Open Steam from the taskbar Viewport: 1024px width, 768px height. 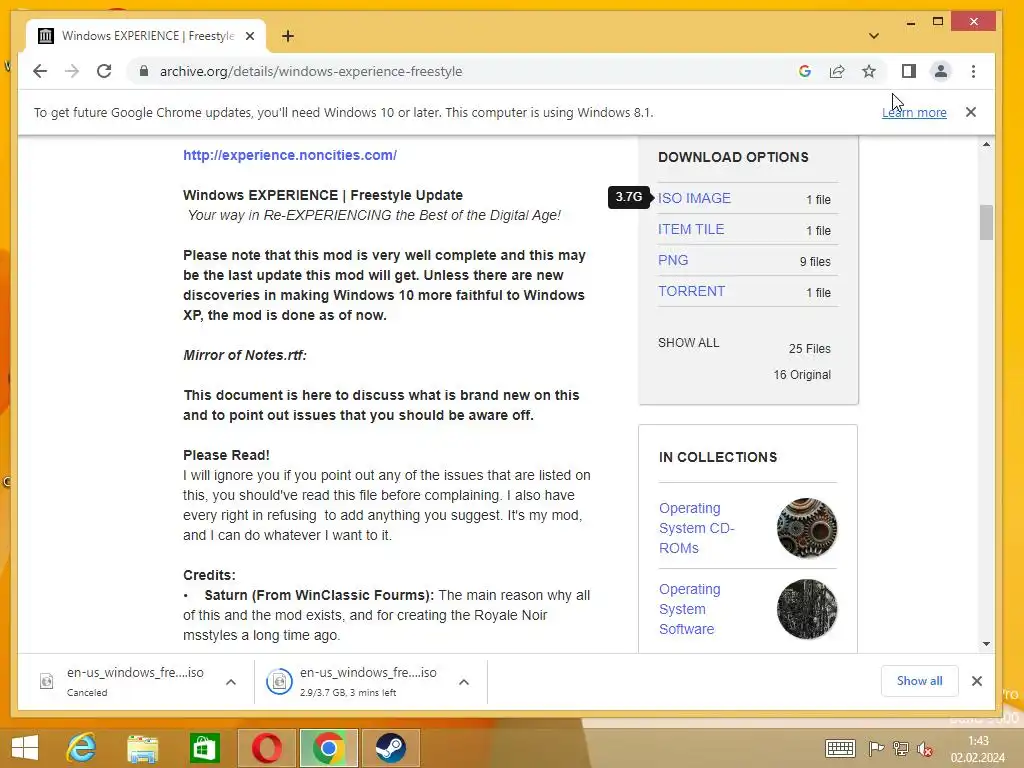click(x=391, y=748)
